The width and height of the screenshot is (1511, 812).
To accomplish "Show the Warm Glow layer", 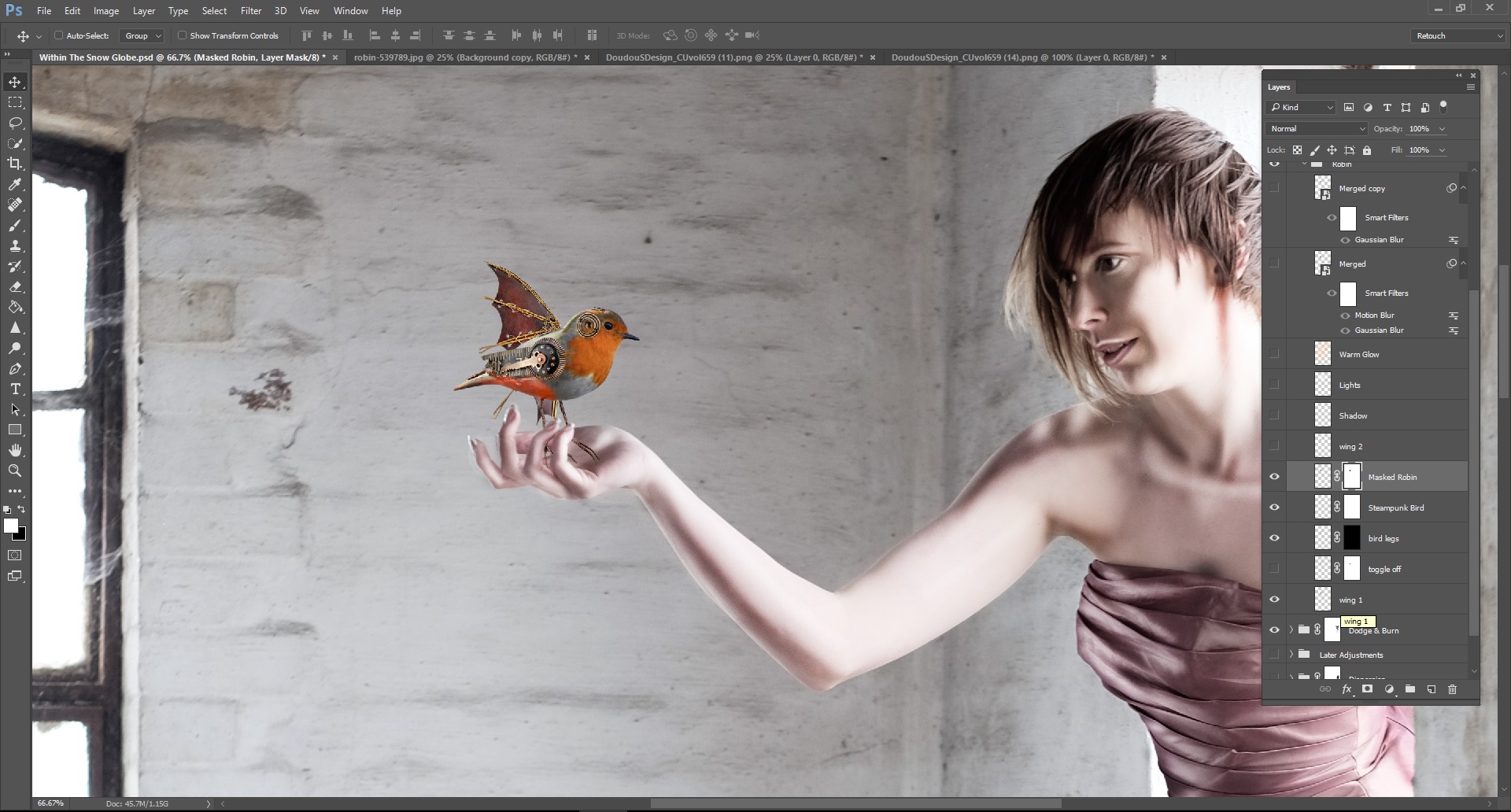I will point(1275,353).
